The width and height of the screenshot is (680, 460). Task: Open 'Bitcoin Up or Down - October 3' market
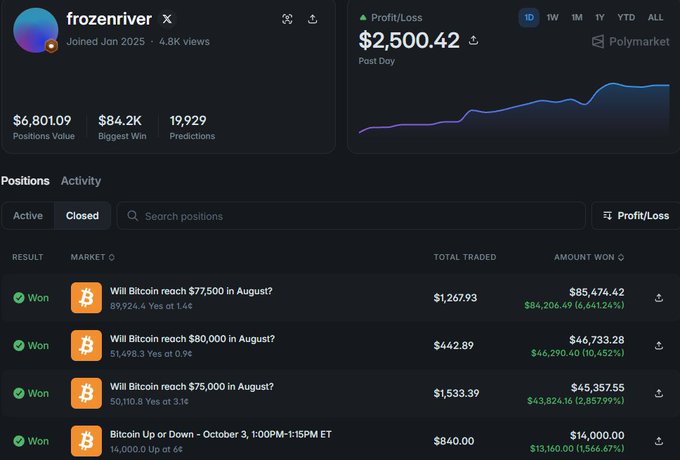pos(221,434)
